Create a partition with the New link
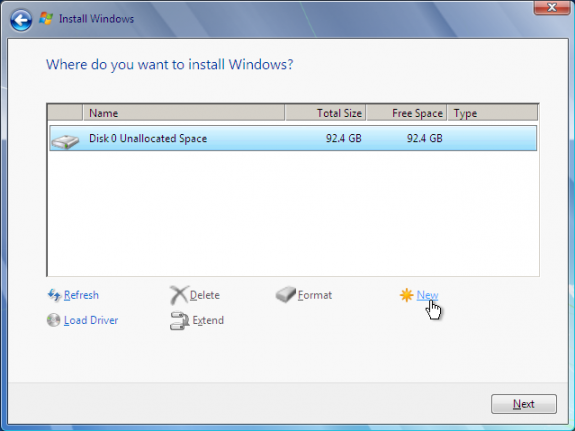Screen dimensions: 575x431 pos(427,295)
